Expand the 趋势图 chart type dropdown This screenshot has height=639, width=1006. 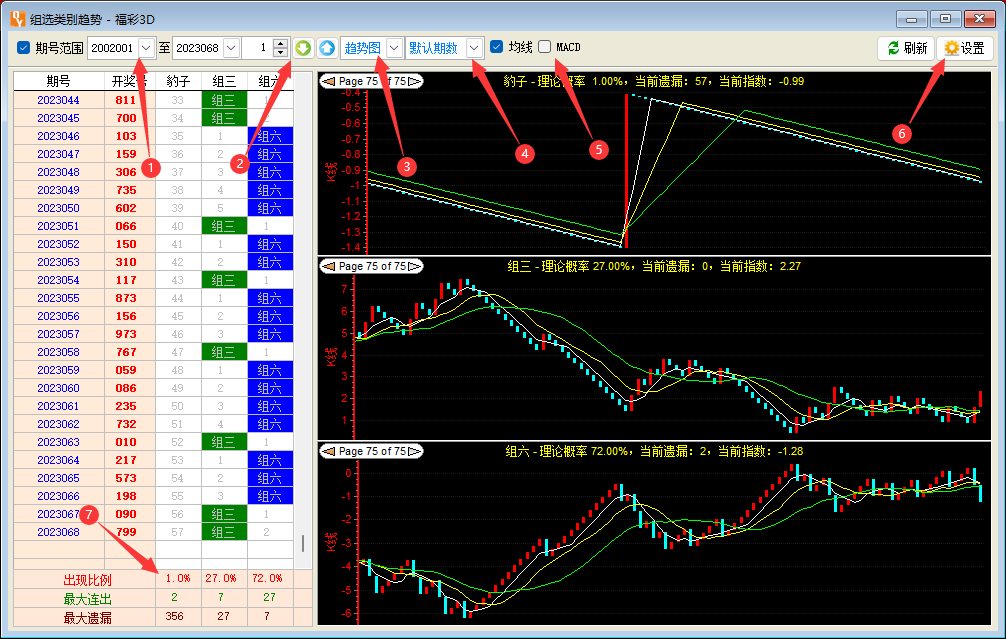pyautogui.click(x=394, y=48)
